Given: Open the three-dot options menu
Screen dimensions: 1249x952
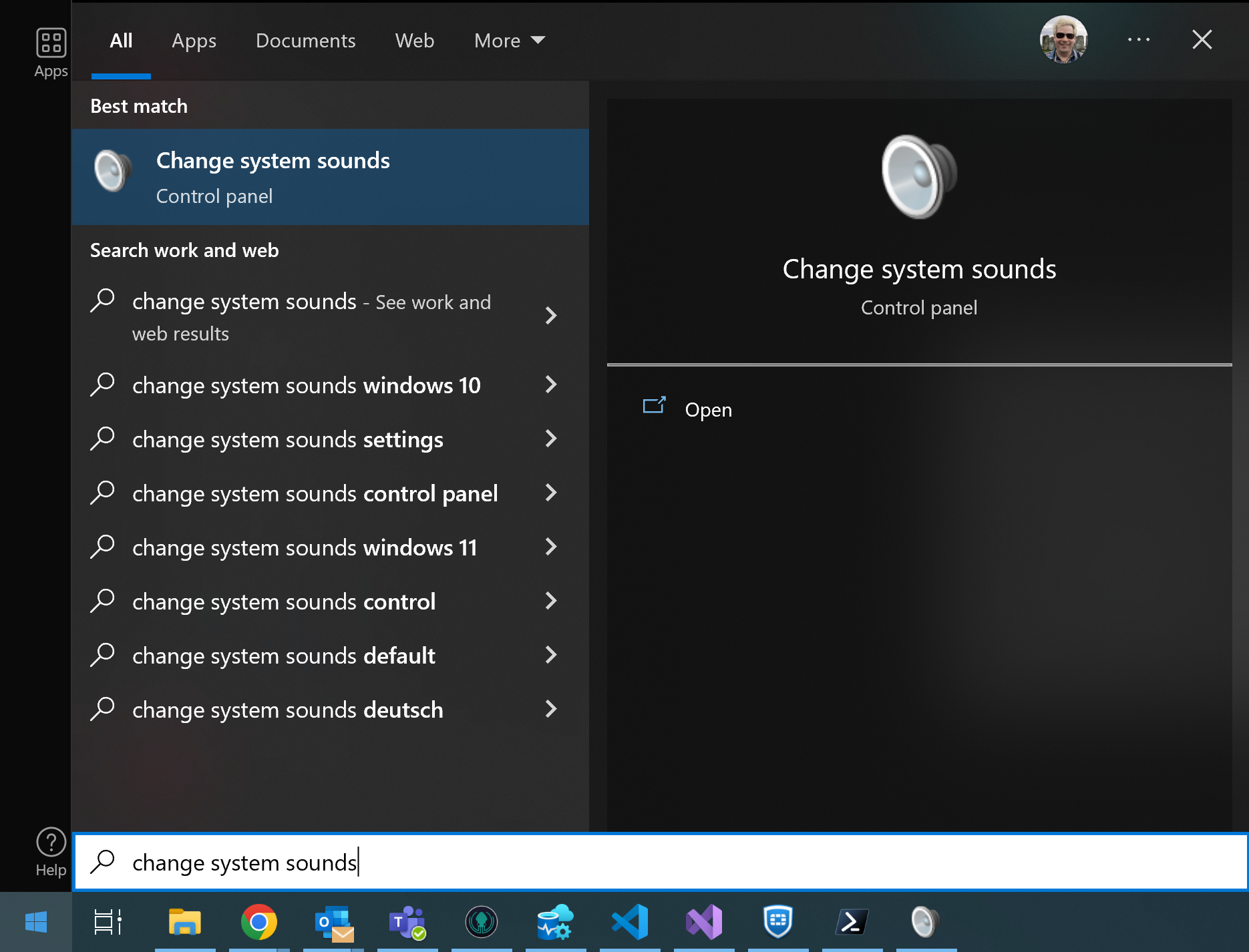Looking at the screenshot, I should point(1138,40).
